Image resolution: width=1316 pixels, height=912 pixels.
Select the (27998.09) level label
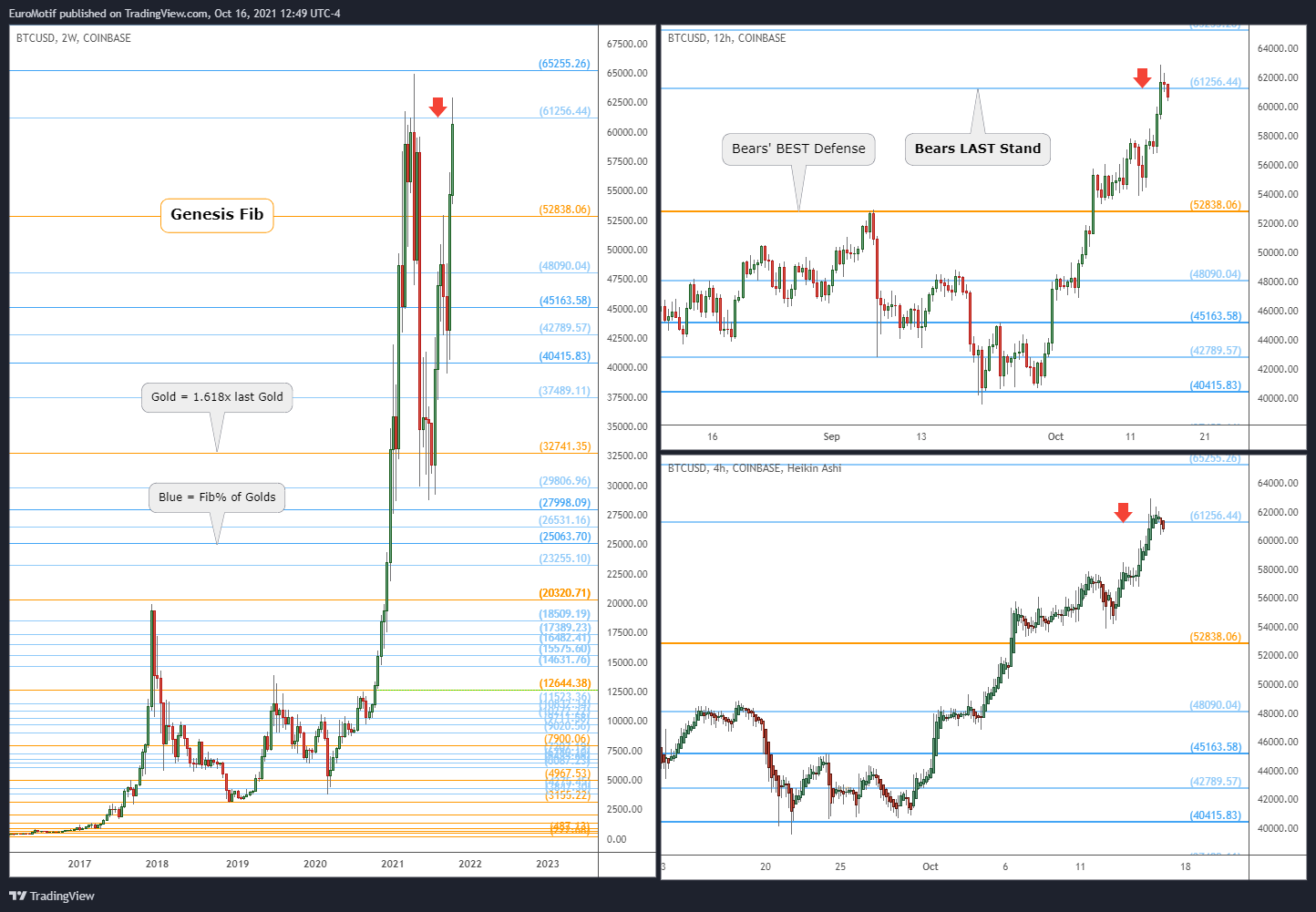[565, 503]
